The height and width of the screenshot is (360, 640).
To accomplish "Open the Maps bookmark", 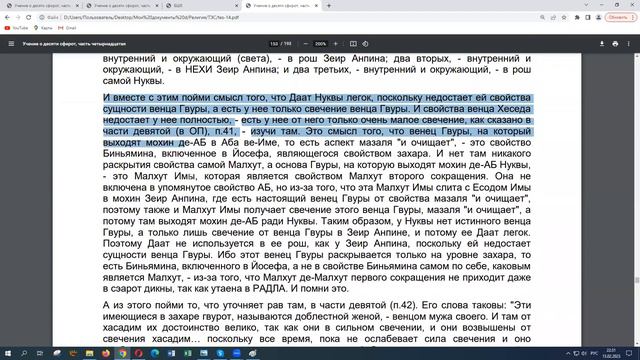I will (x=43, y=28).
